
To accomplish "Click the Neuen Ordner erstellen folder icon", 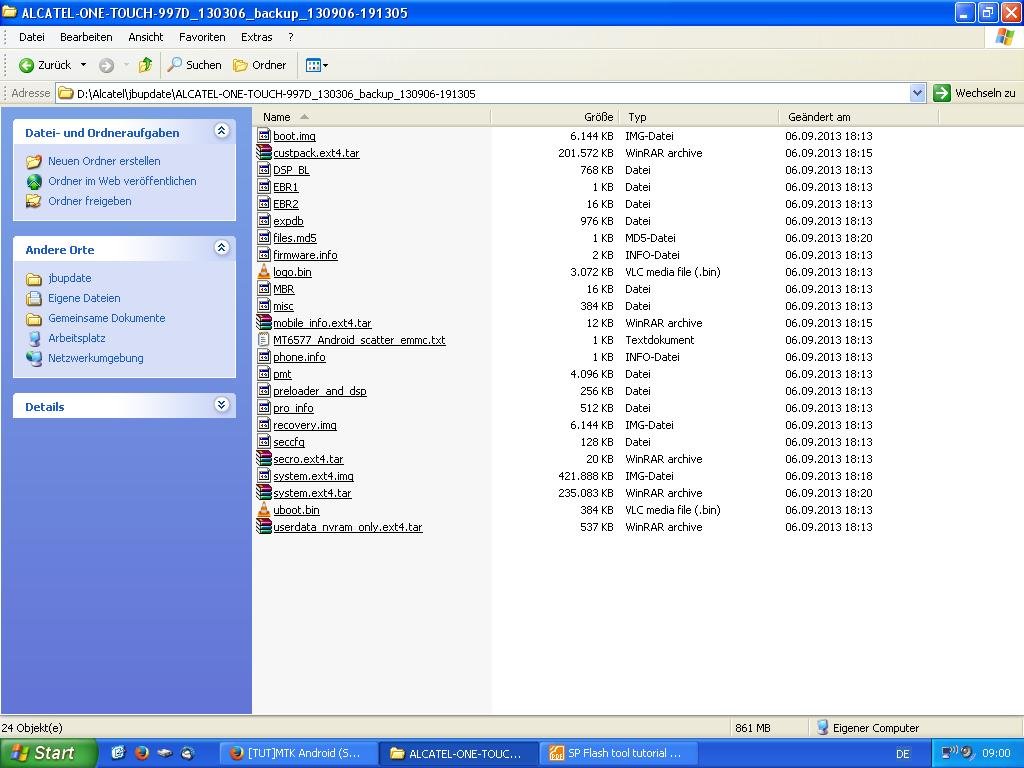I will pyautogui.click(x=34, y=161).
